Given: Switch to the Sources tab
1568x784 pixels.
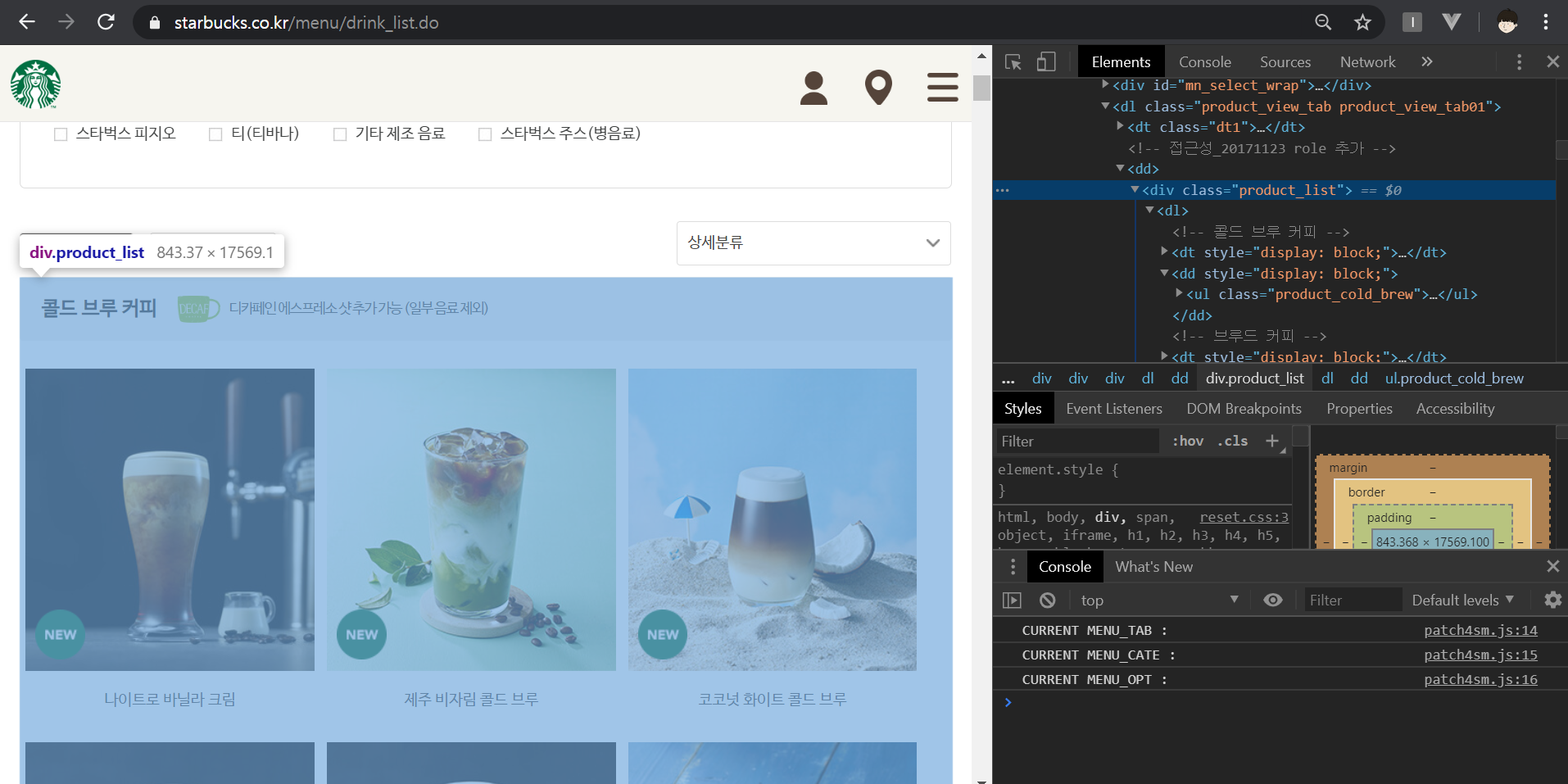Looking at the screenshot, I should point(1285,62).
